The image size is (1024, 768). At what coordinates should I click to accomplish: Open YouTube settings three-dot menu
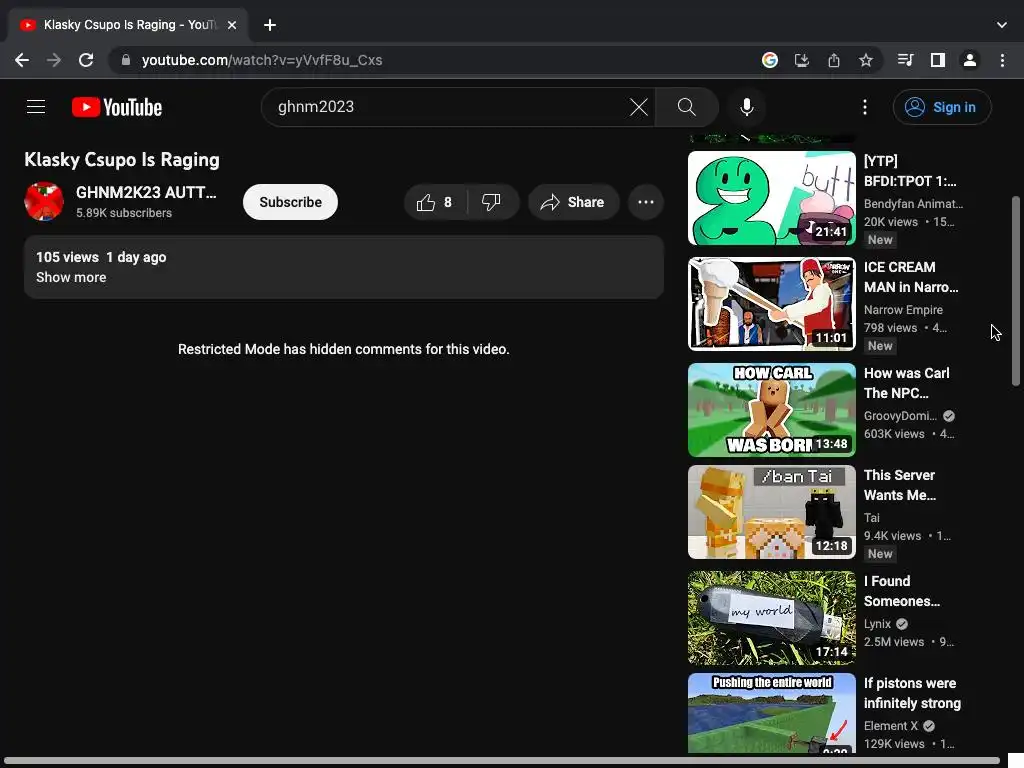tap(865, 107)
